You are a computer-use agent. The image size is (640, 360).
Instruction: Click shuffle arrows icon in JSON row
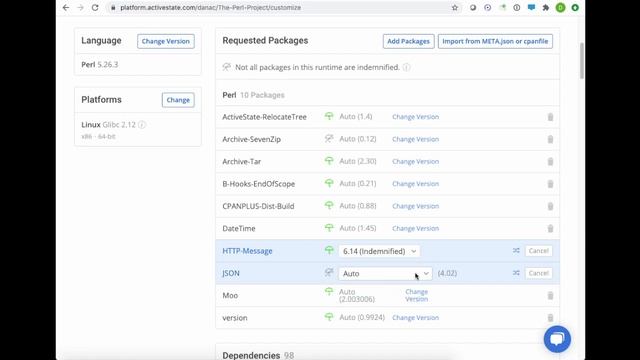point(516,273)
